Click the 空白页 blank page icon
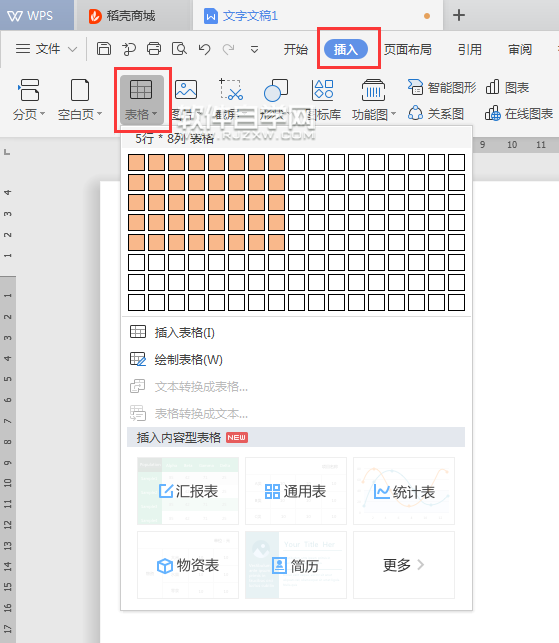This screenshot has height=643, width=559. pos(80,90)
